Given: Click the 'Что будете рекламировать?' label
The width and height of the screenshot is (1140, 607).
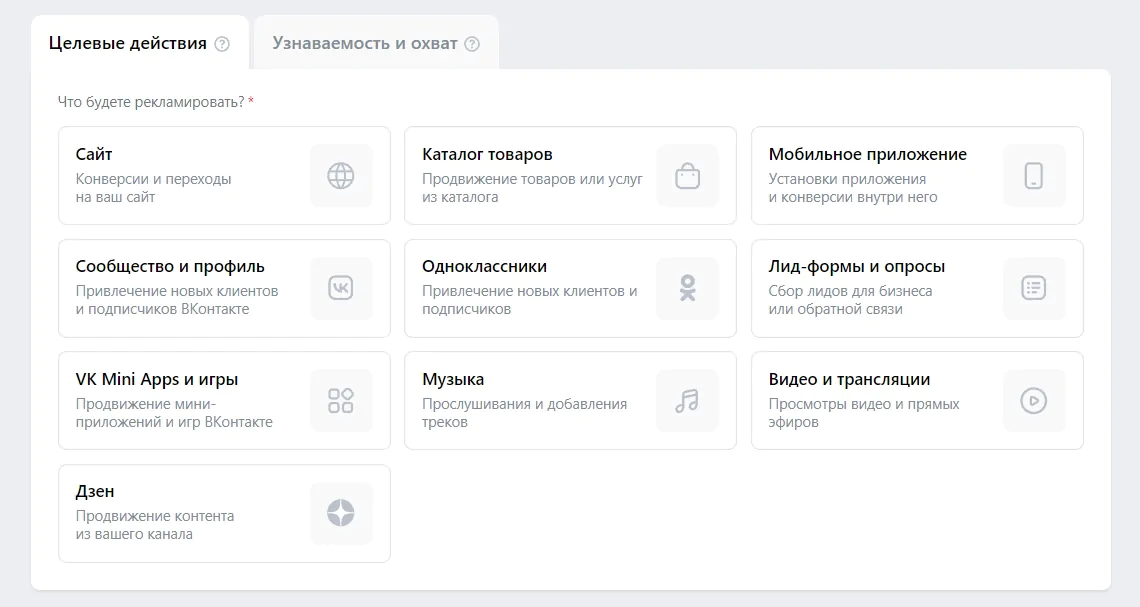Looking at the screenshot, I should [150, 102].
